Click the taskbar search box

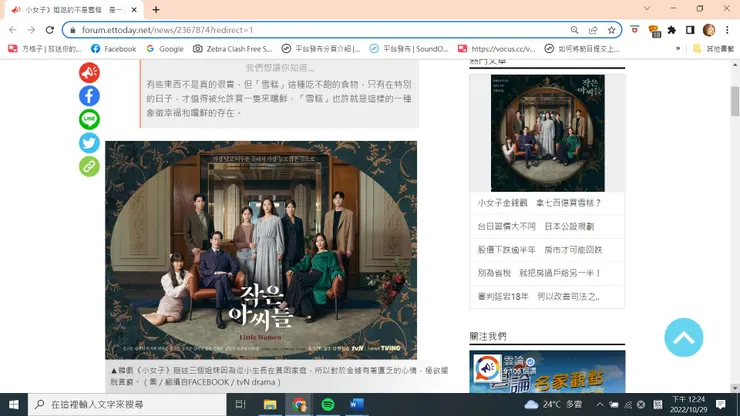pos(127,404)
